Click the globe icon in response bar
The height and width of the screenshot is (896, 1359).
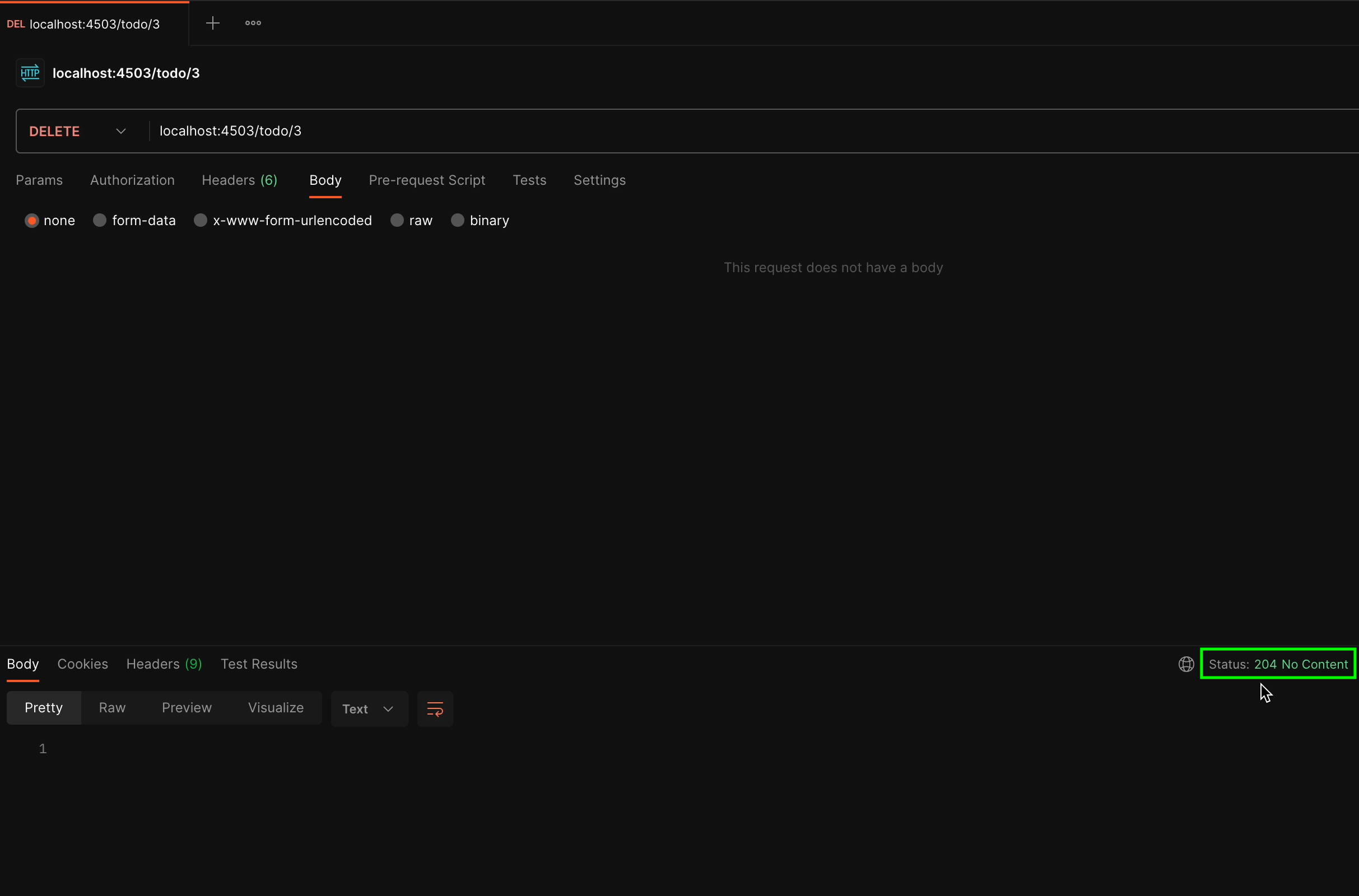tap(1186, 664)
